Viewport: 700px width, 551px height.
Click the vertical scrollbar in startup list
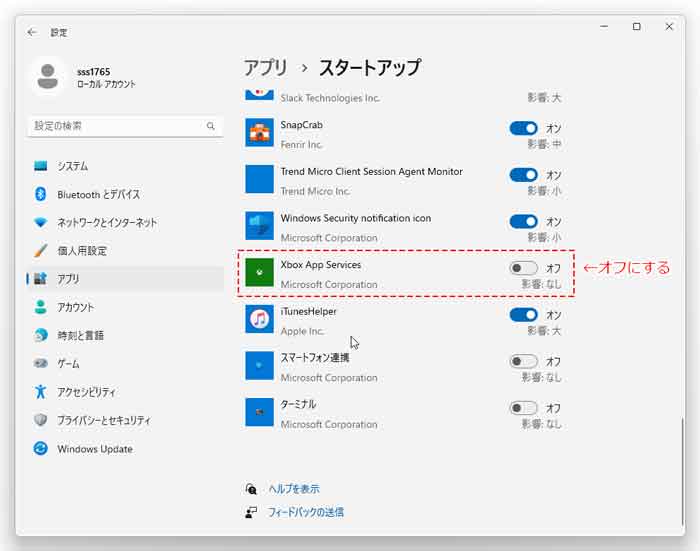tap(682, 471)
